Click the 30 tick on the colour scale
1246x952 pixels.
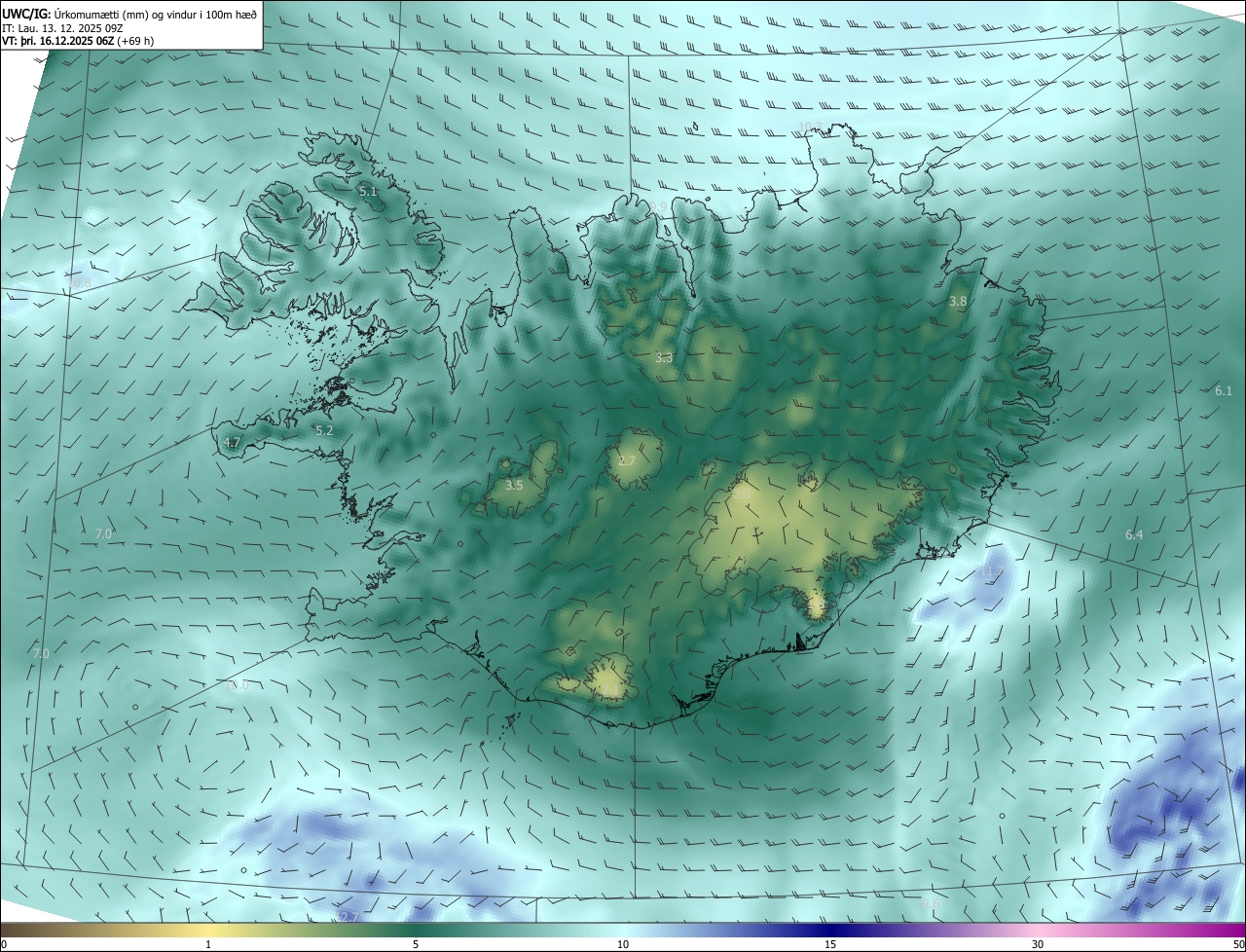pos(1038,944)
